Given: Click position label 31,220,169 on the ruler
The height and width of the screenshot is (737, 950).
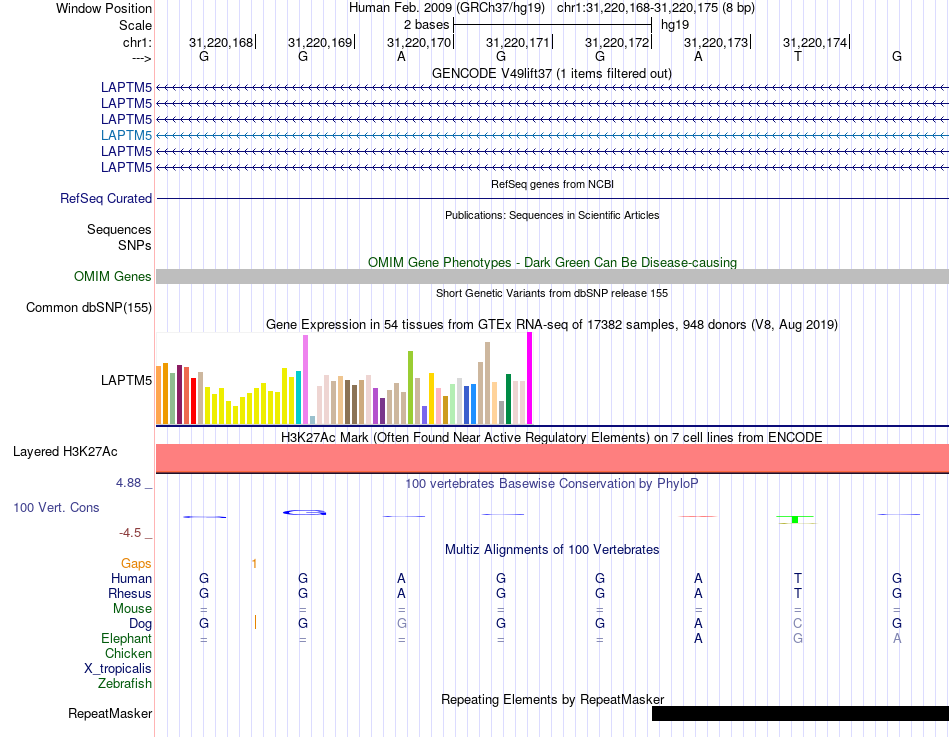Looking at the screenshot, I should (320, 42).
